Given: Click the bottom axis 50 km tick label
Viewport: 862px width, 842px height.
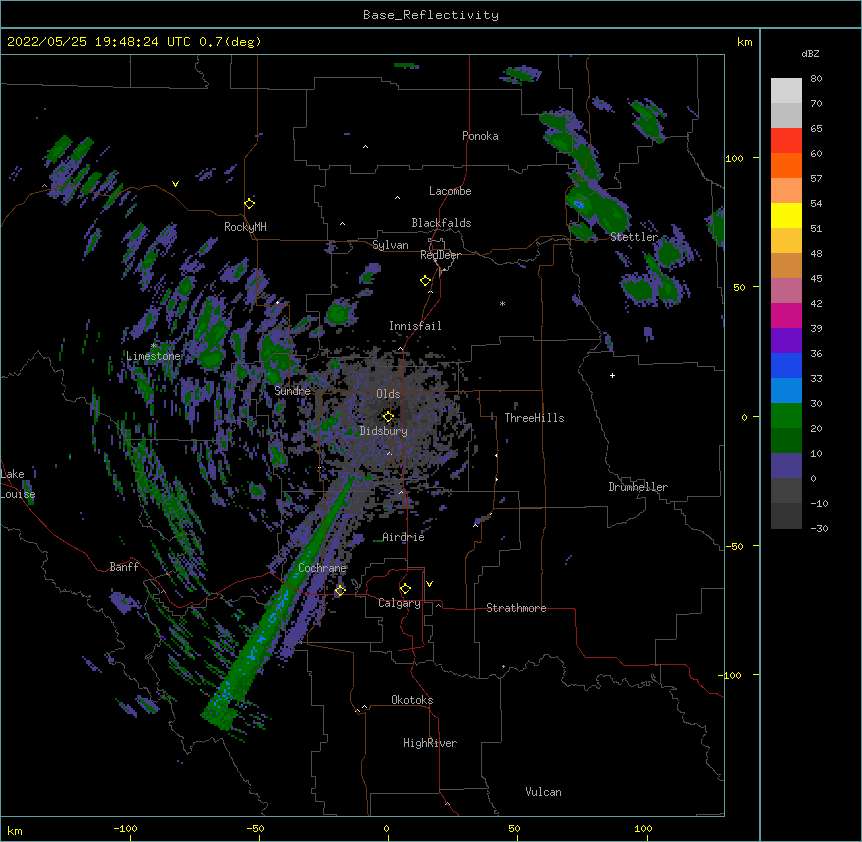Looking at the screenshot, I should [514, 828].
